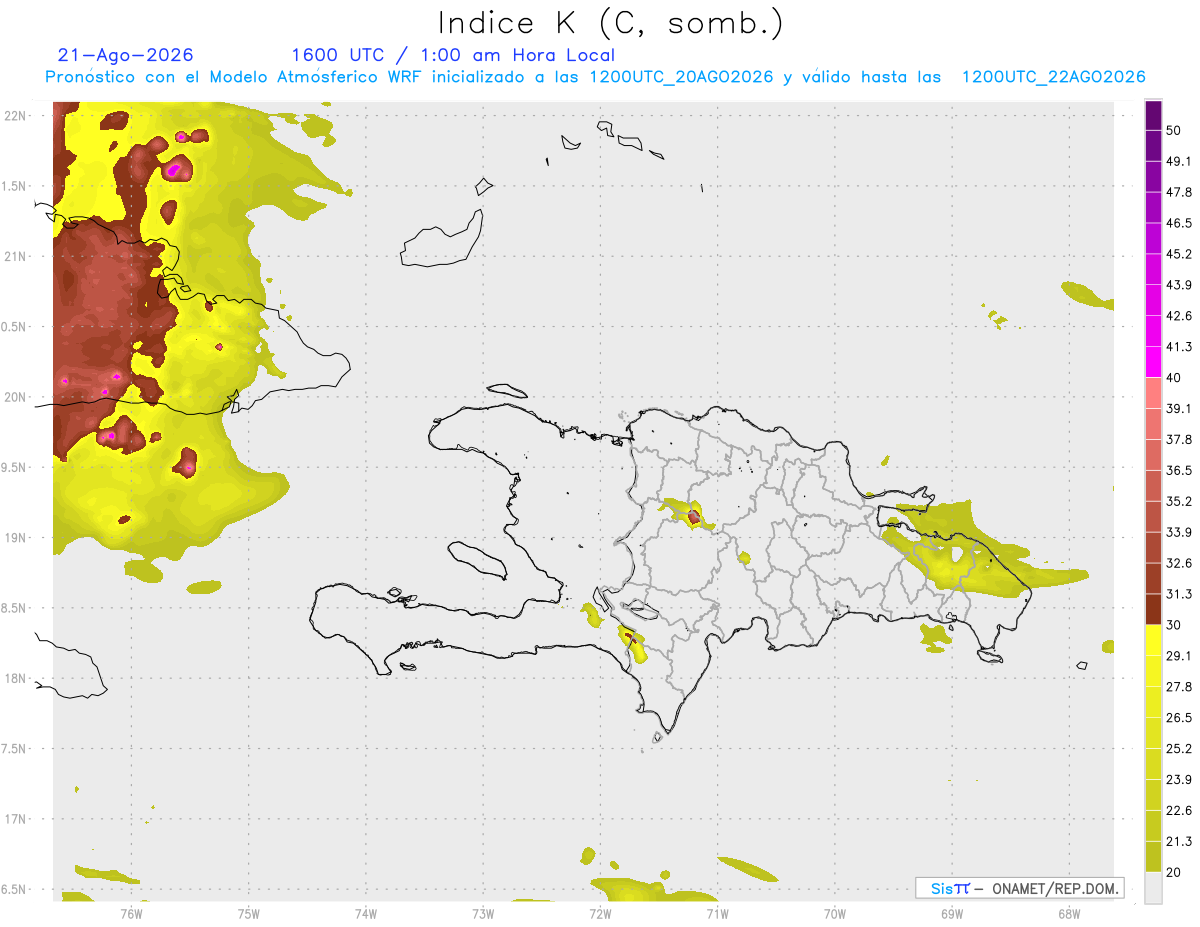The height and width of the screenshot is (927, 1200).
Task: Pick the gray swatch below the 20 mark
Action: tap(1153, 888)
